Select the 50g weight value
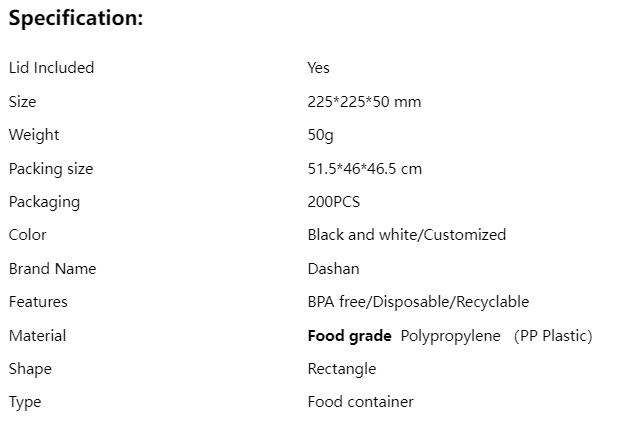 coord(321,135)
